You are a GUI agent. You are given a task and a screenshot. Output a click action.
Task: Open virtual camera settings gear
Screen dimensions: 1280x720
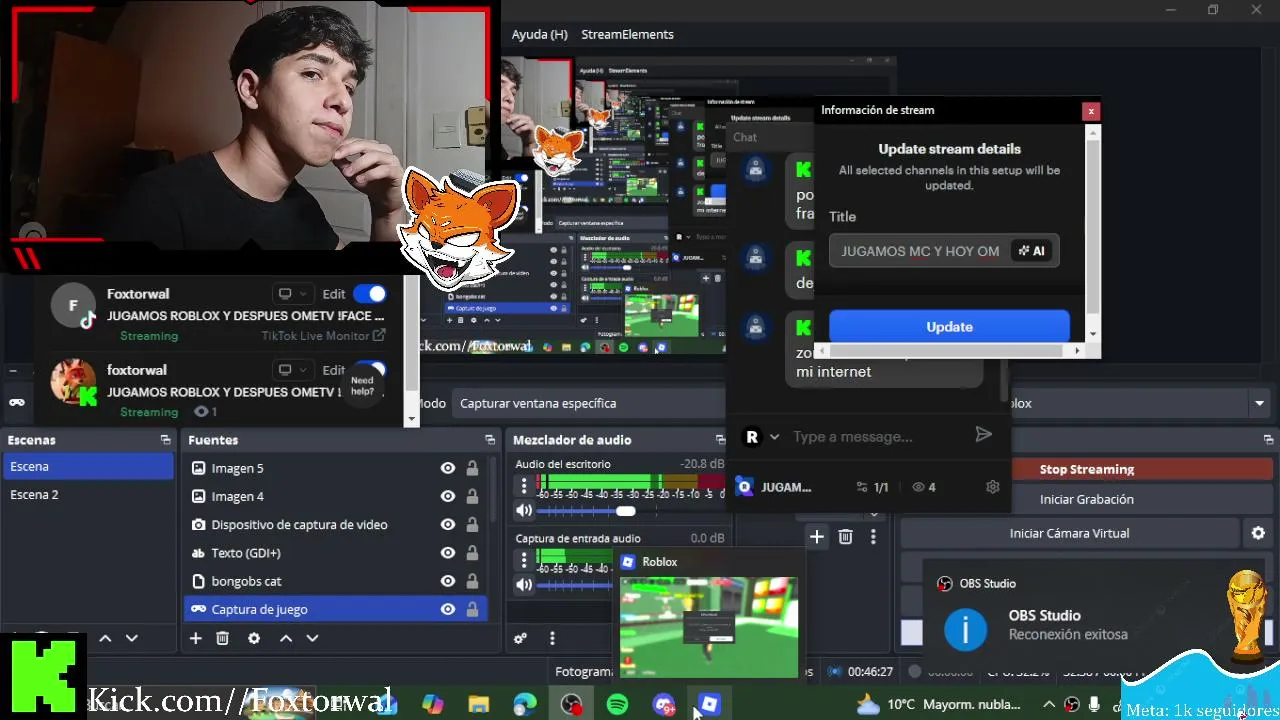click(x=1258, y=533)
